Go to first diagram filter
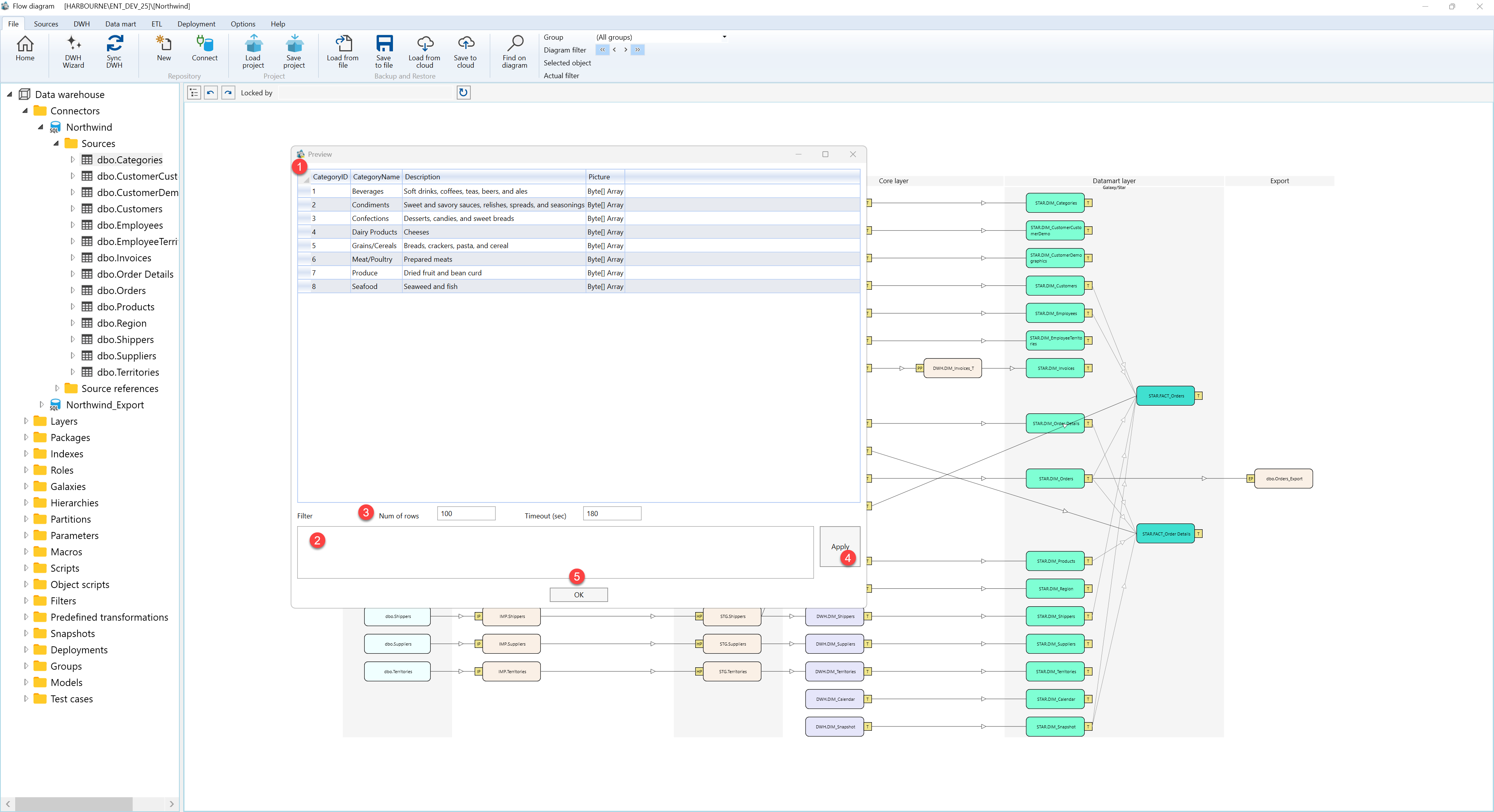Screen dimensions: 1494x812 [603, 50]
